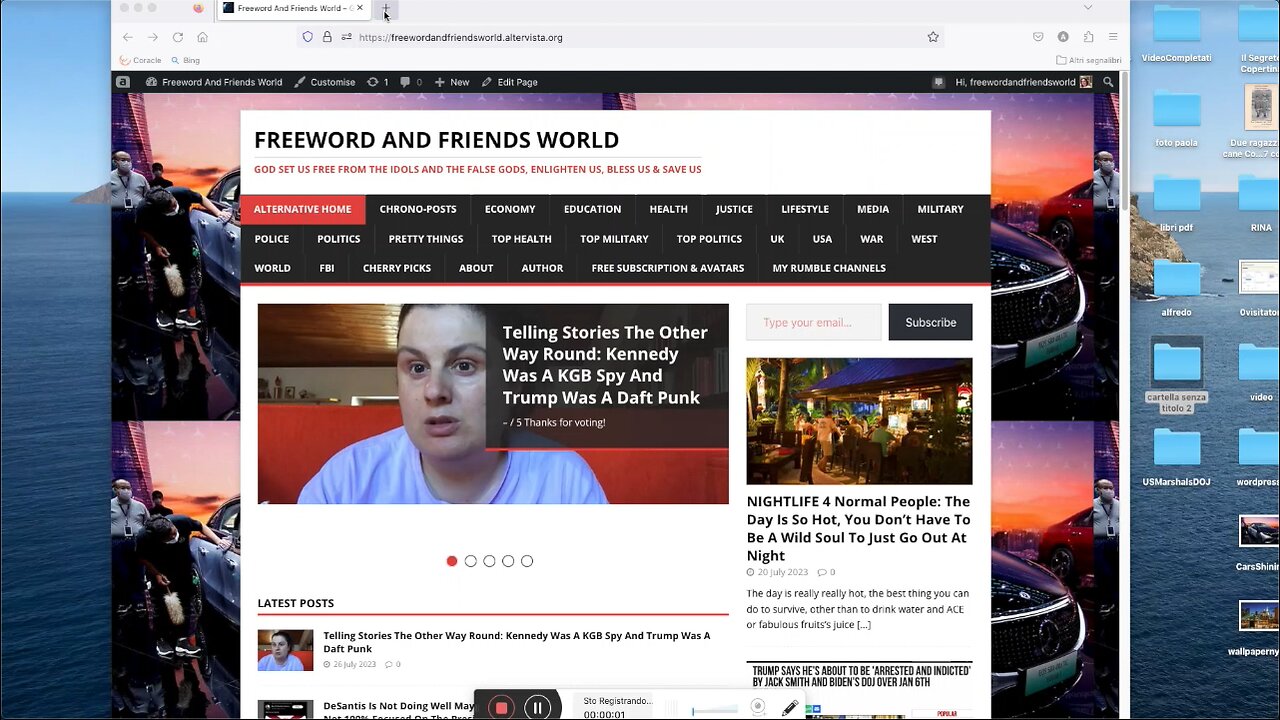The image size is (1280, 720).
Task: Open the Justice category
Action: (x=734, y=209)
